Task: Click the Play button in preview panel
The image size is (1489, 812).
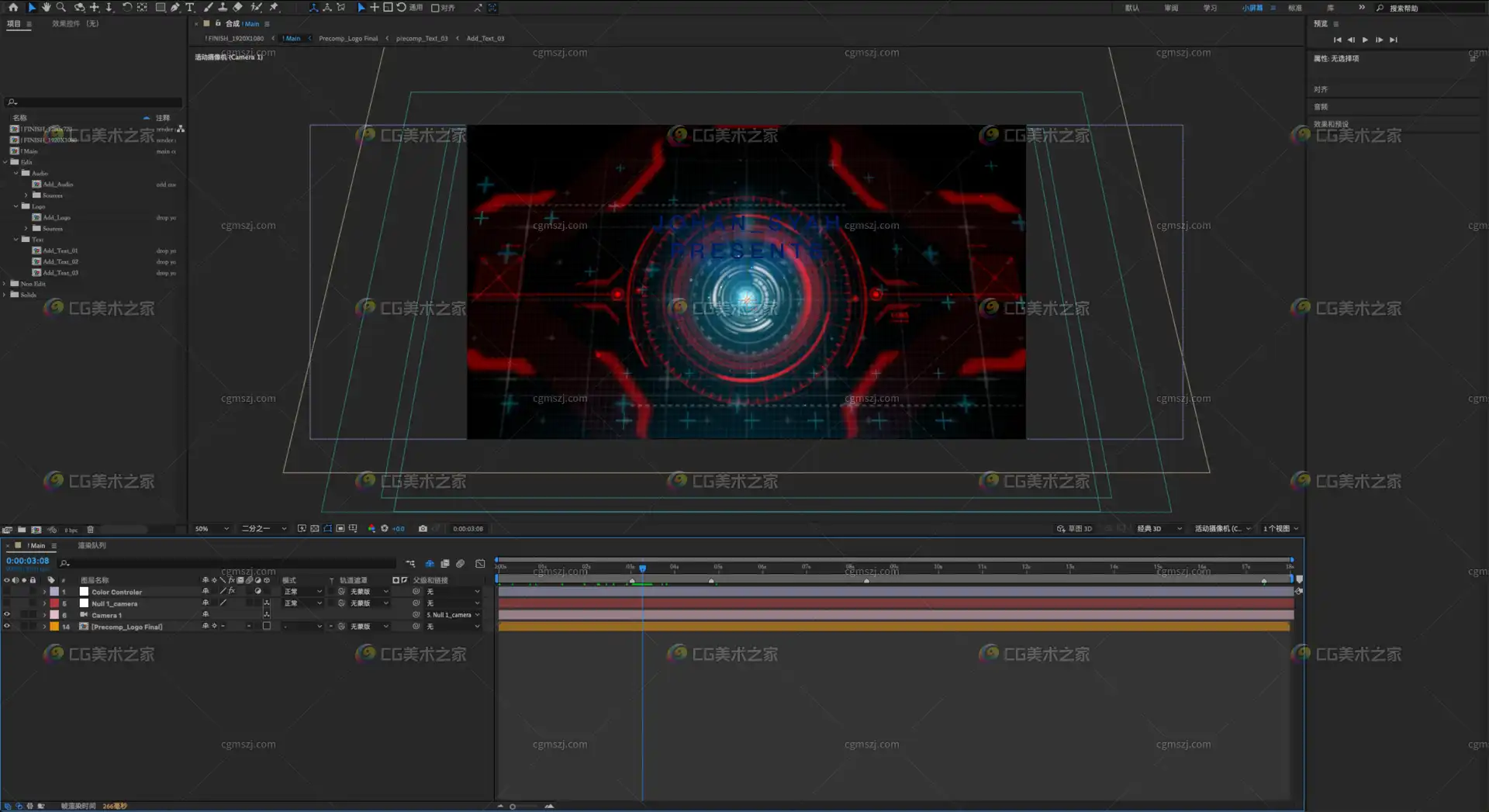Action: point(1365,40)
